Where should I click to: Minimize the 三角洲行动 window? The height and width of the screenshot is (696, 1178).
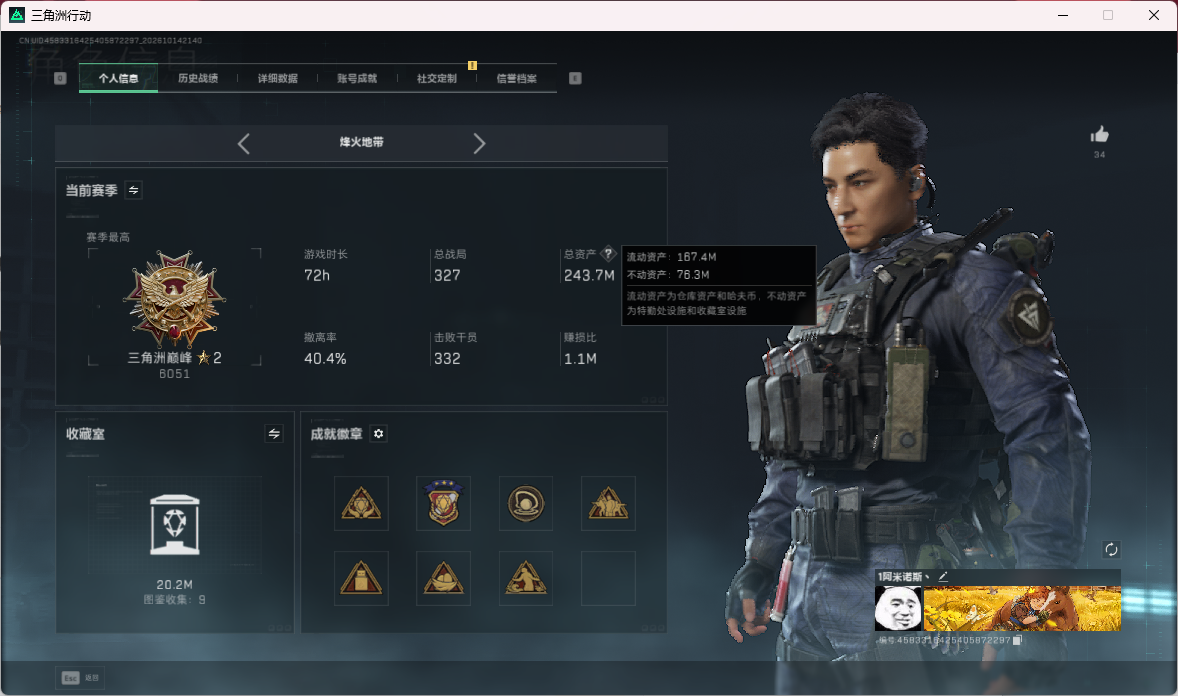1063,15
